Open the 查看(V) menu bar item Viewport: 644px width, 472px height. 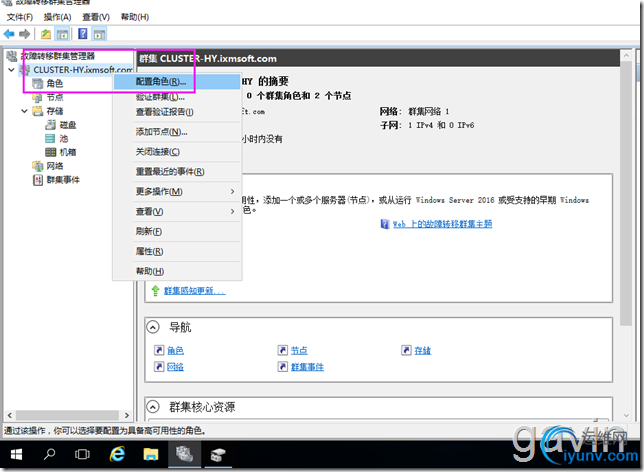coord(96,17)
